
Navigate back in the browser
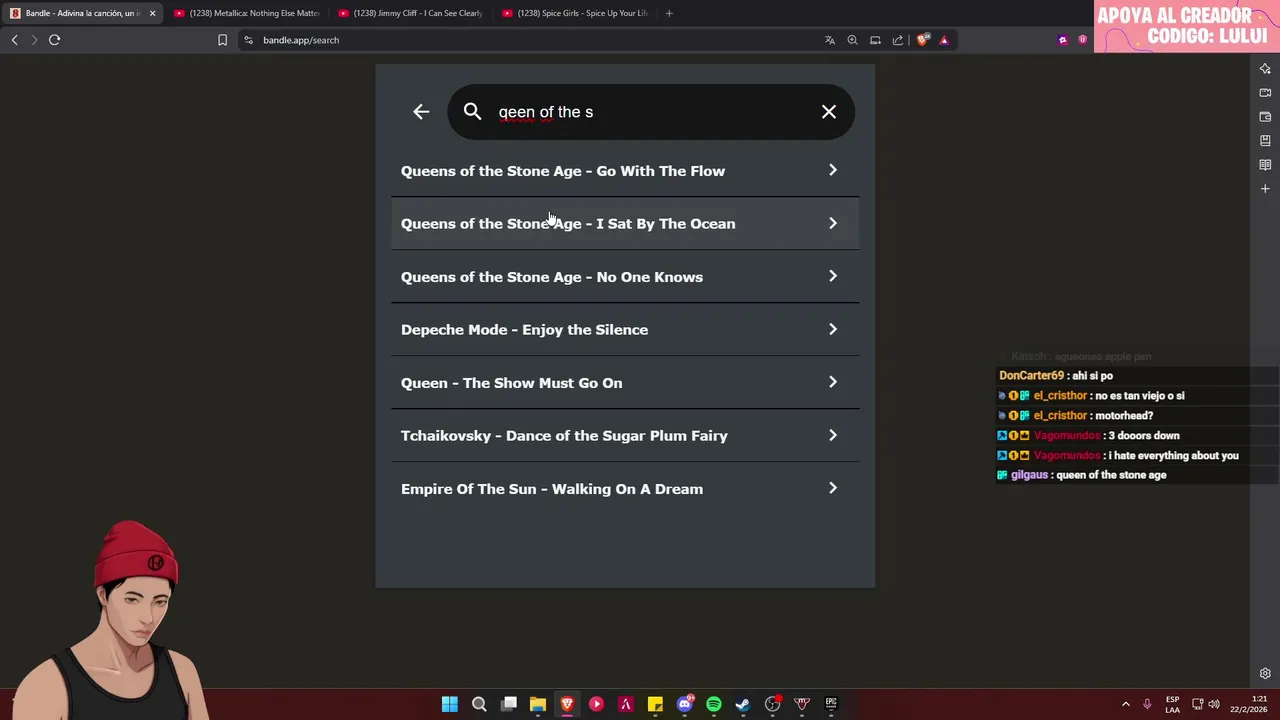14,40
